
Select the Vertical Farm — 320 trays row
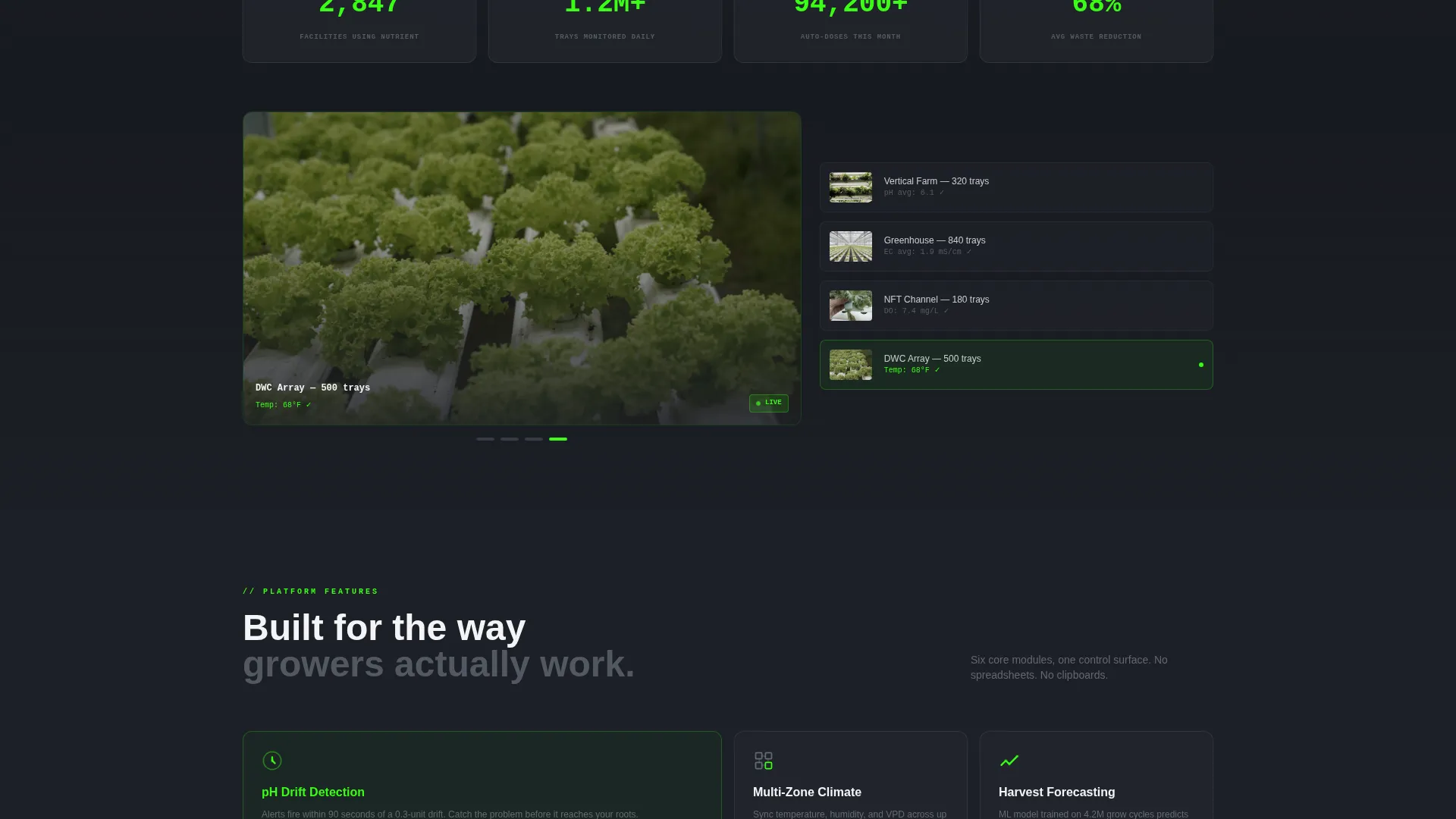tap(1016, 187)
